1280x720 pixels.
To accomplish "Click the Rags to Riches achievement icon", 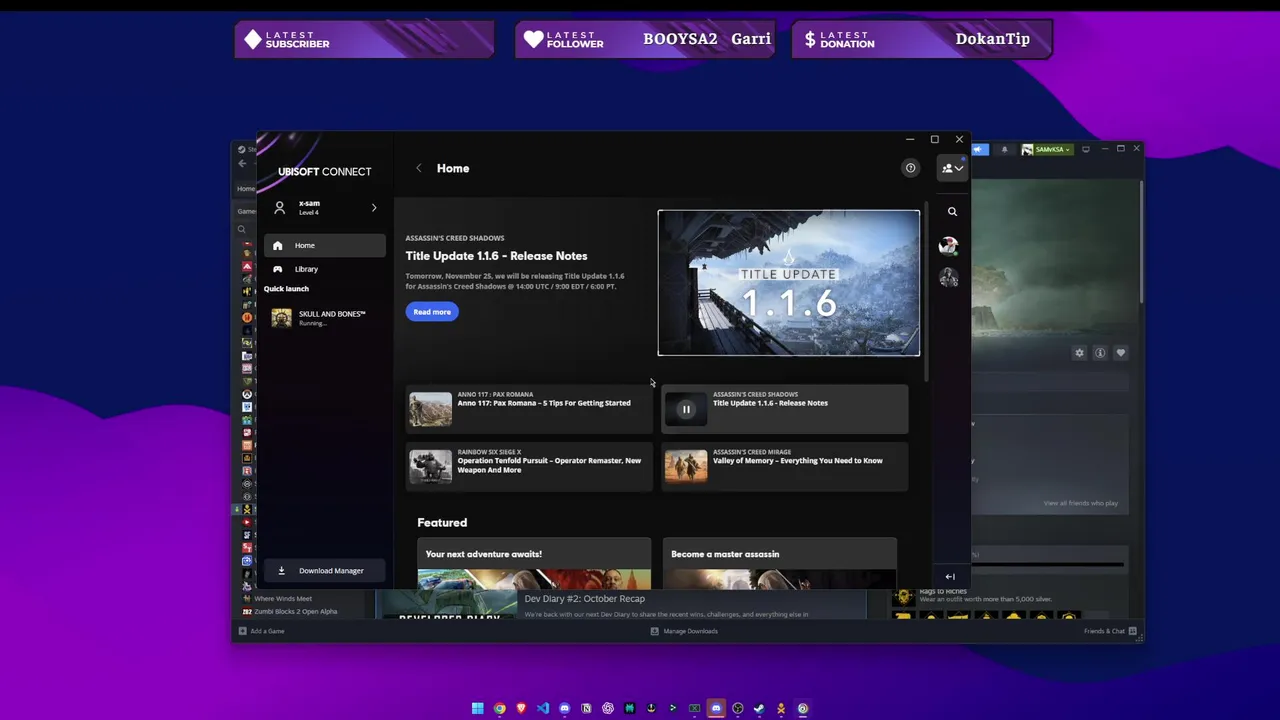I will tap(904, 597).
